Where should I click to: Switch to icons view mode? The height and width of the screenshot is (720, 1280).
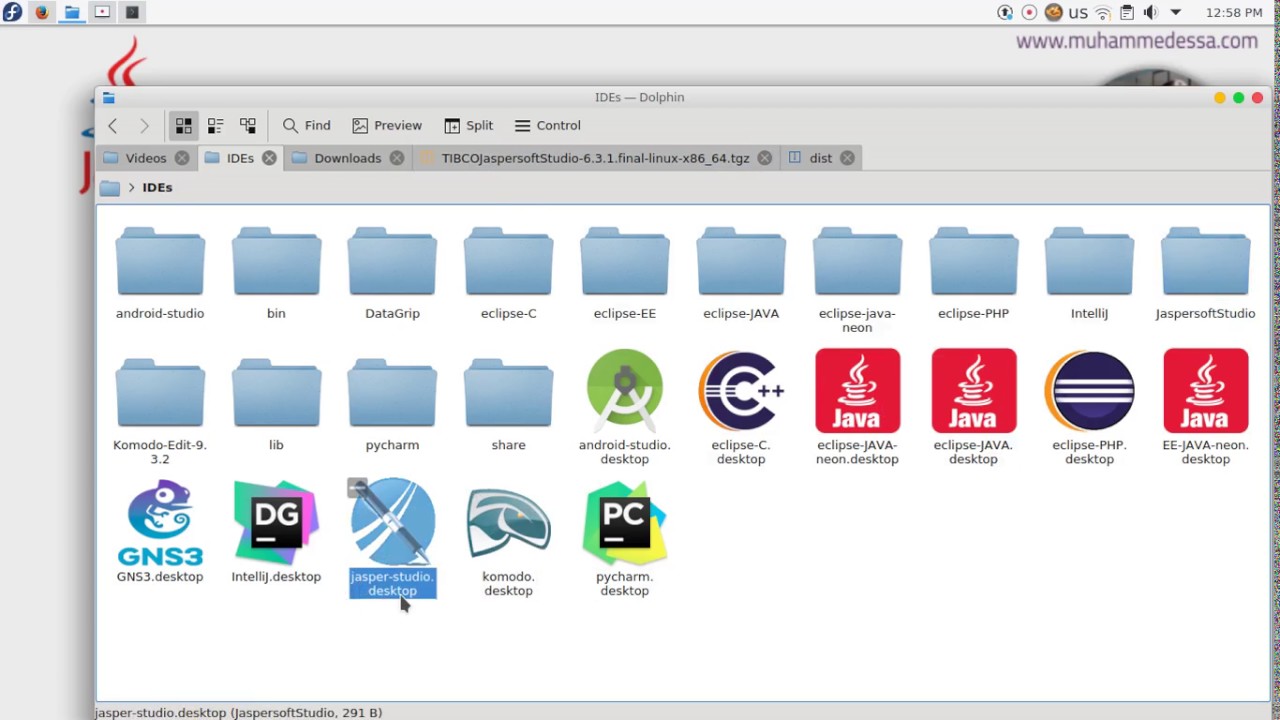coord(184,125)
